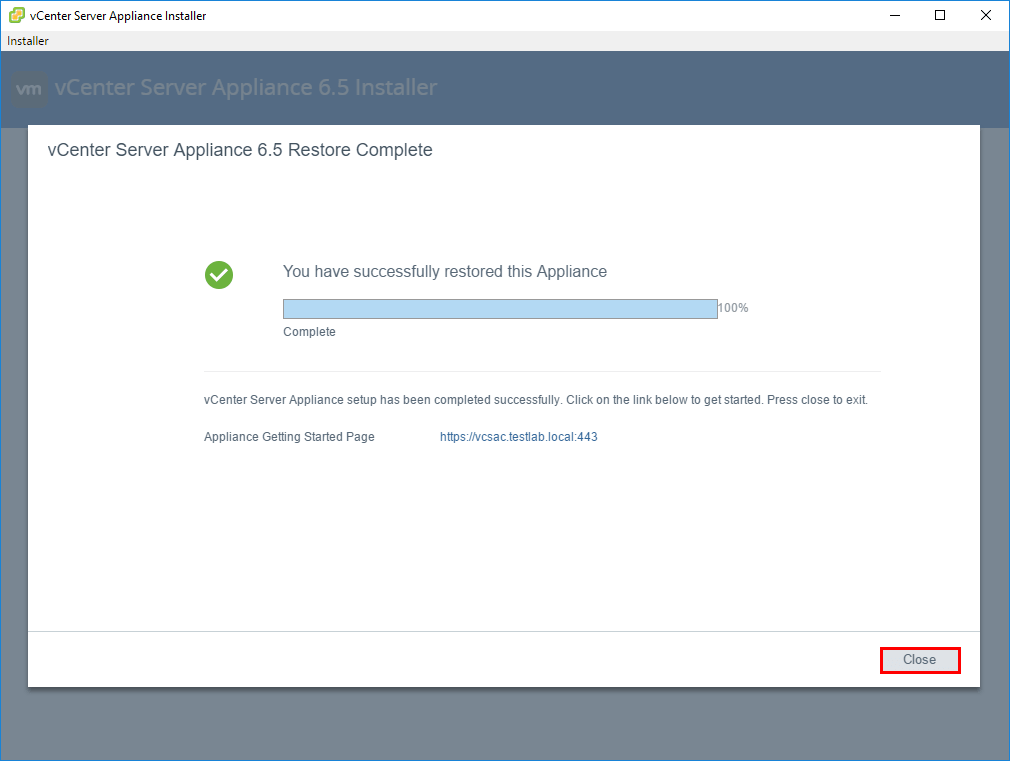This screenshot has width=1010, height=761.
Task: Click 'You have successfully restored this Appliance' text
Action: pos(445,271)
